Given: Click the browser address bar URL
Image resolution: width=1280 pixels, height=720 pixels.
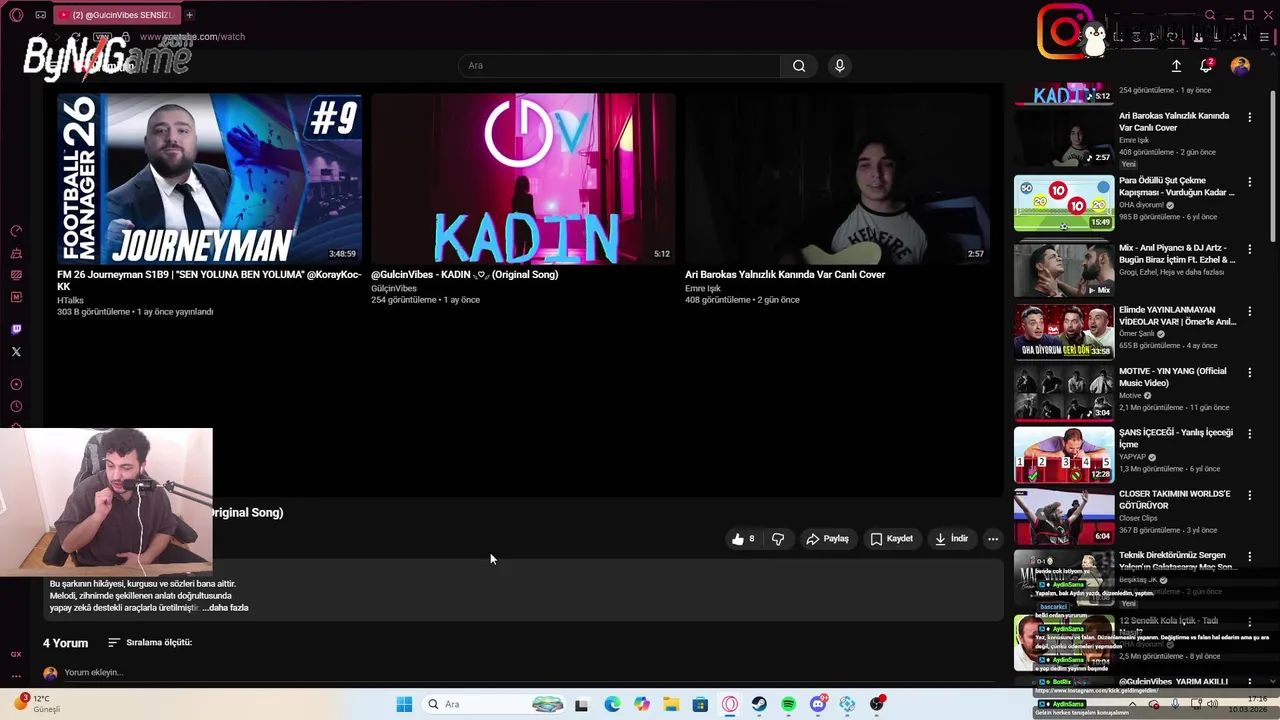Looking at the screenshot, I should [x=192, y=37].
